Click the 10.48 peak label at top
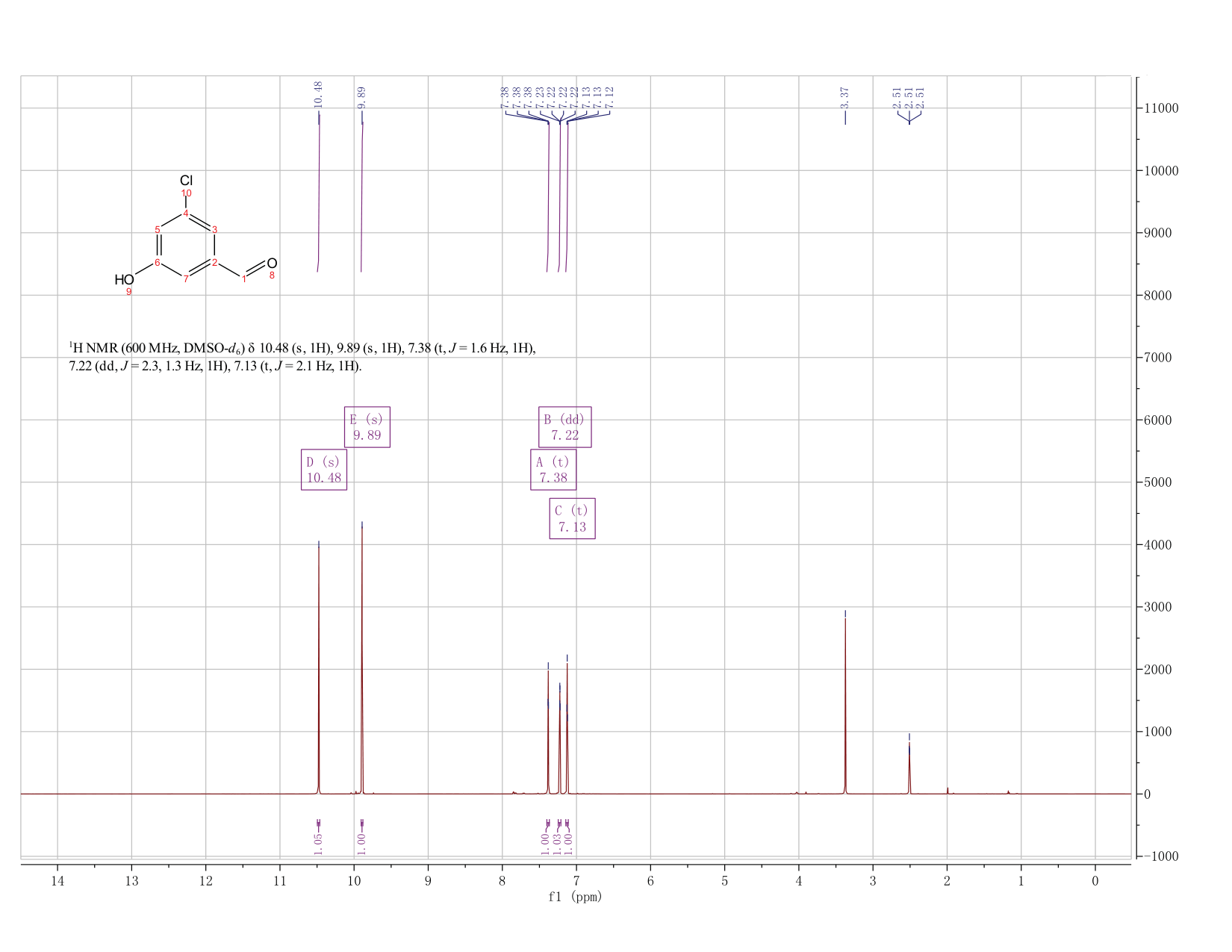Viewport: 1232px width, 952px height. click(x=319, y=95)
